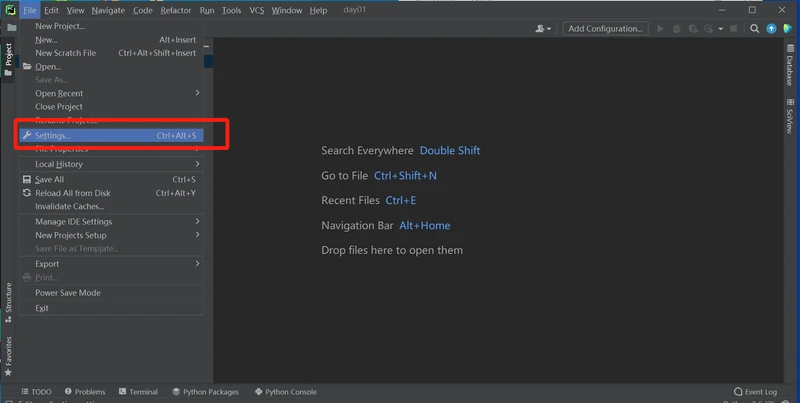The image size is (800, 403).
Task: Toggle Power Save Mode in File menu
Action: coord(68,293)
